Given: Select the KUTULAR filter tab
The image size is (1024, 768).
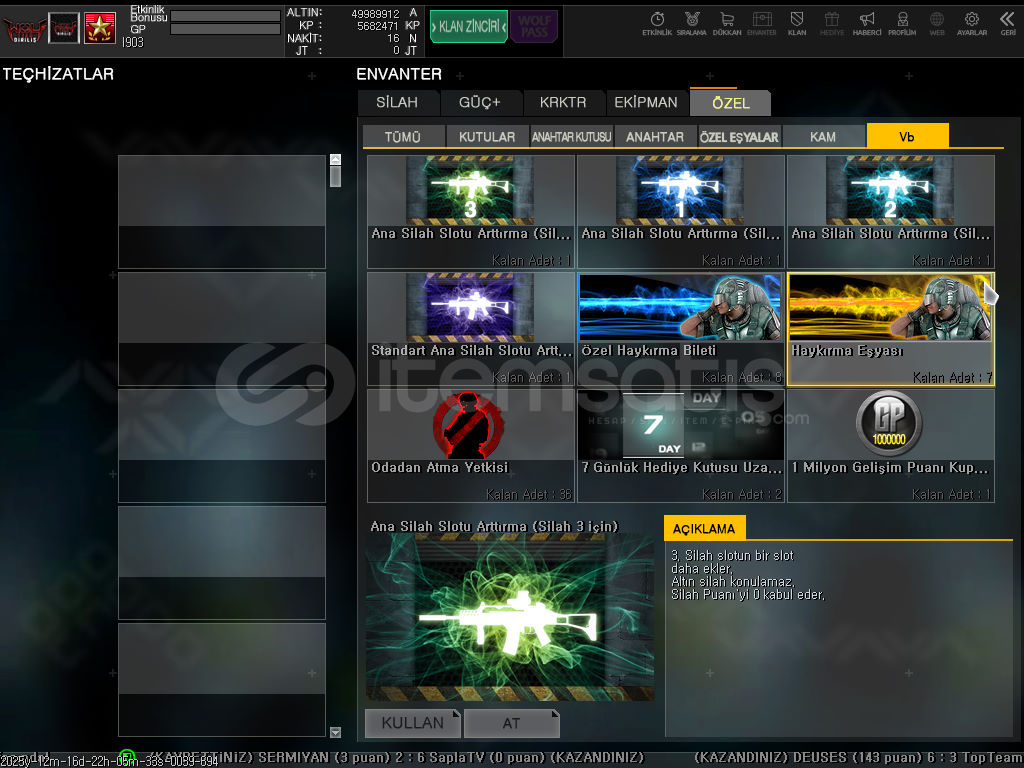Looking at the screenshot, I should [x=487, y=137].
